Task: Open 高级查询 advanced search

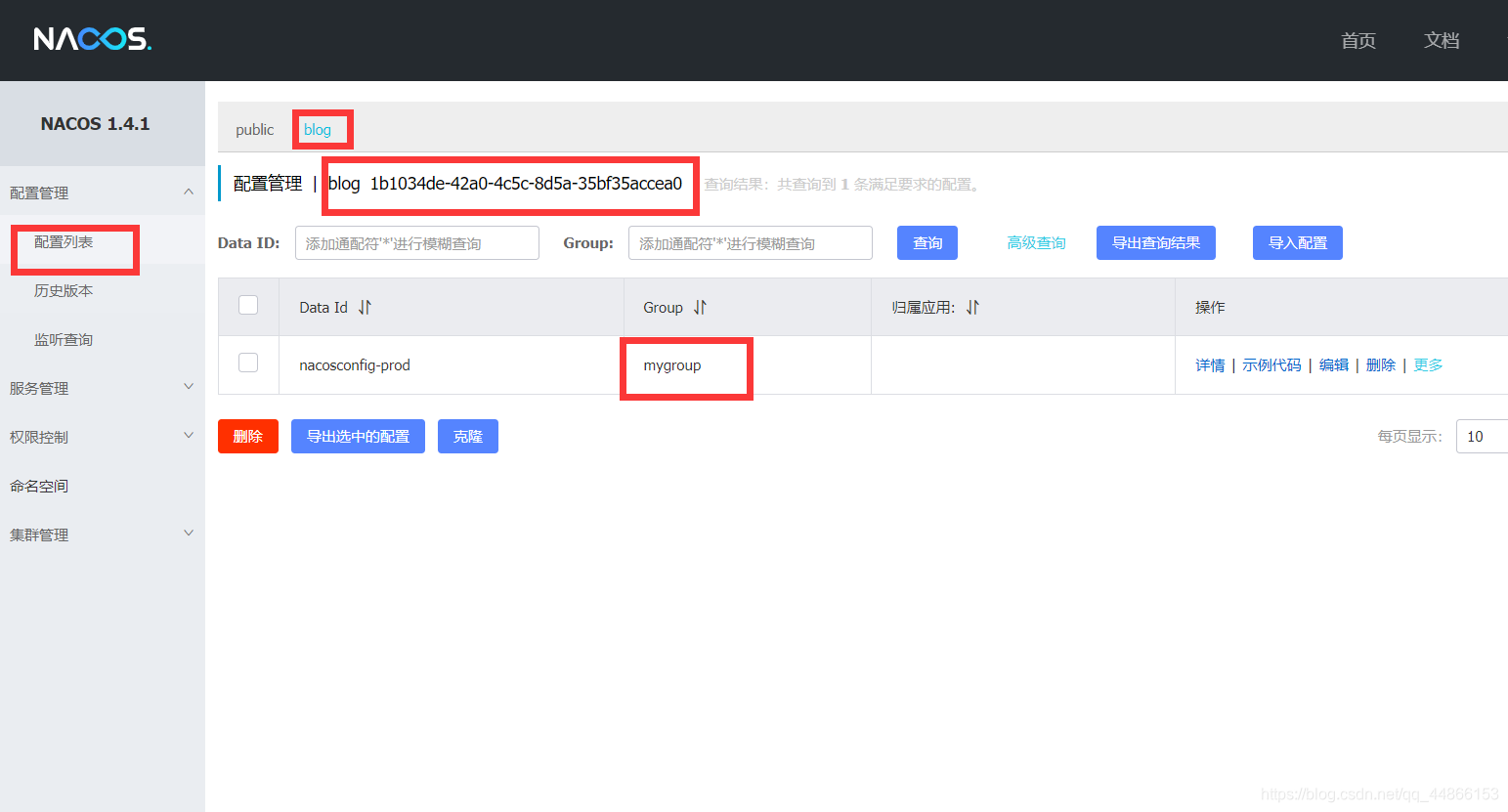Action: click(1036, 243)
